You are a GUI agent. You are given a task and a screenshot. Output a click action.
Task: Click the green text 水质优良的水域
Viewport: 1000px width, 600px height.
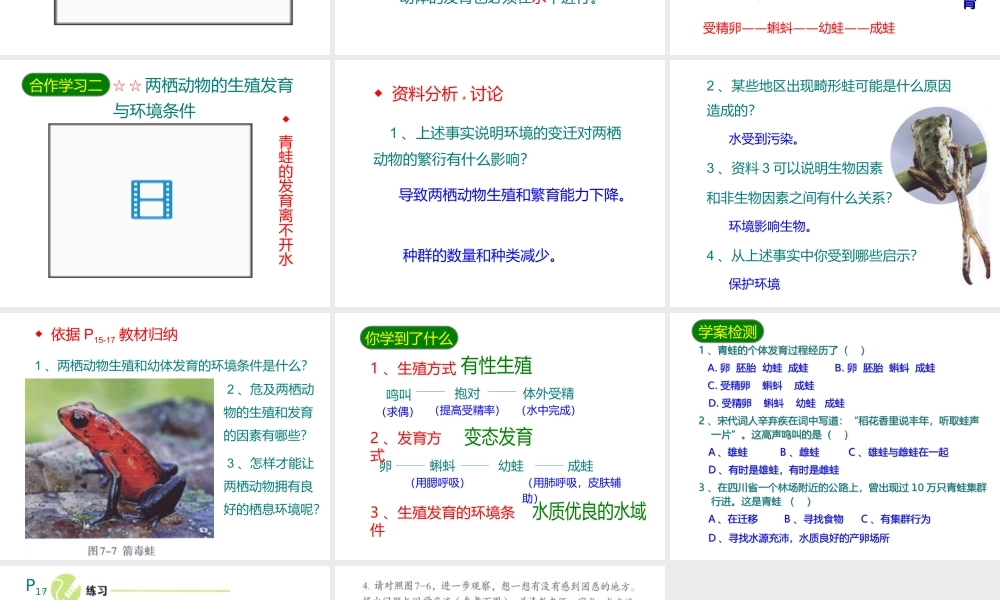pos(589,511)
